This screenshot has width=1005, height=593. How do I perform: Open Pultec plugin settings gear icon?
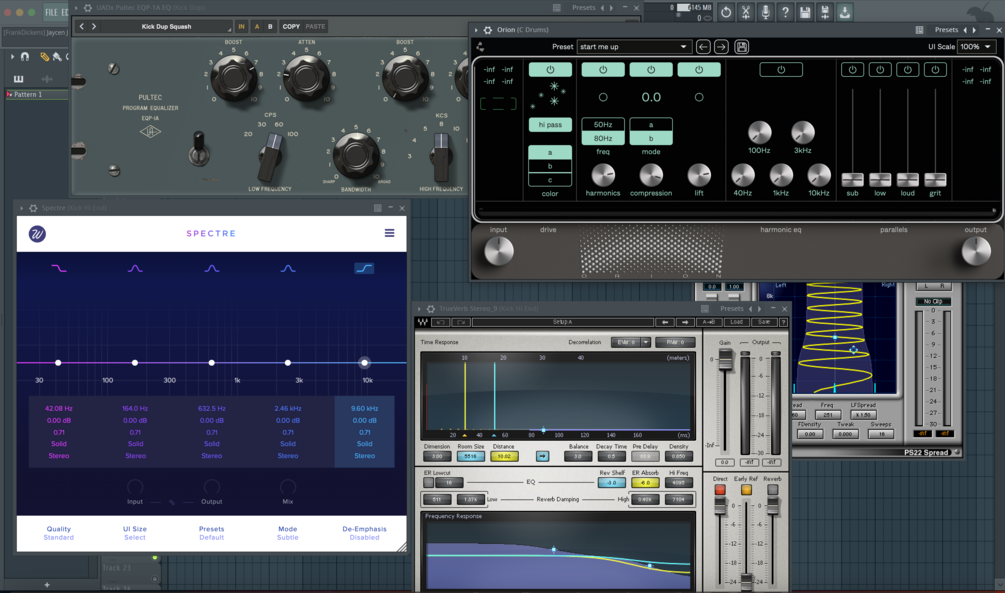coord(88,8)
